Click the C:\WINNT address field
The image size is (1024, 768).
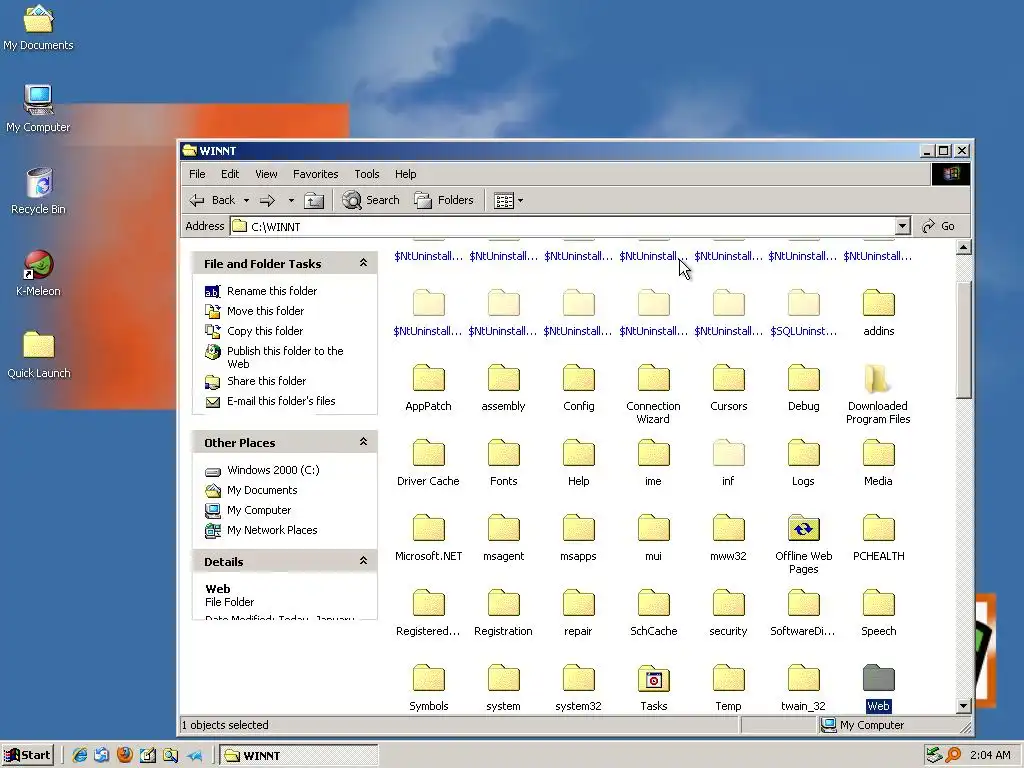pos(562,226)
